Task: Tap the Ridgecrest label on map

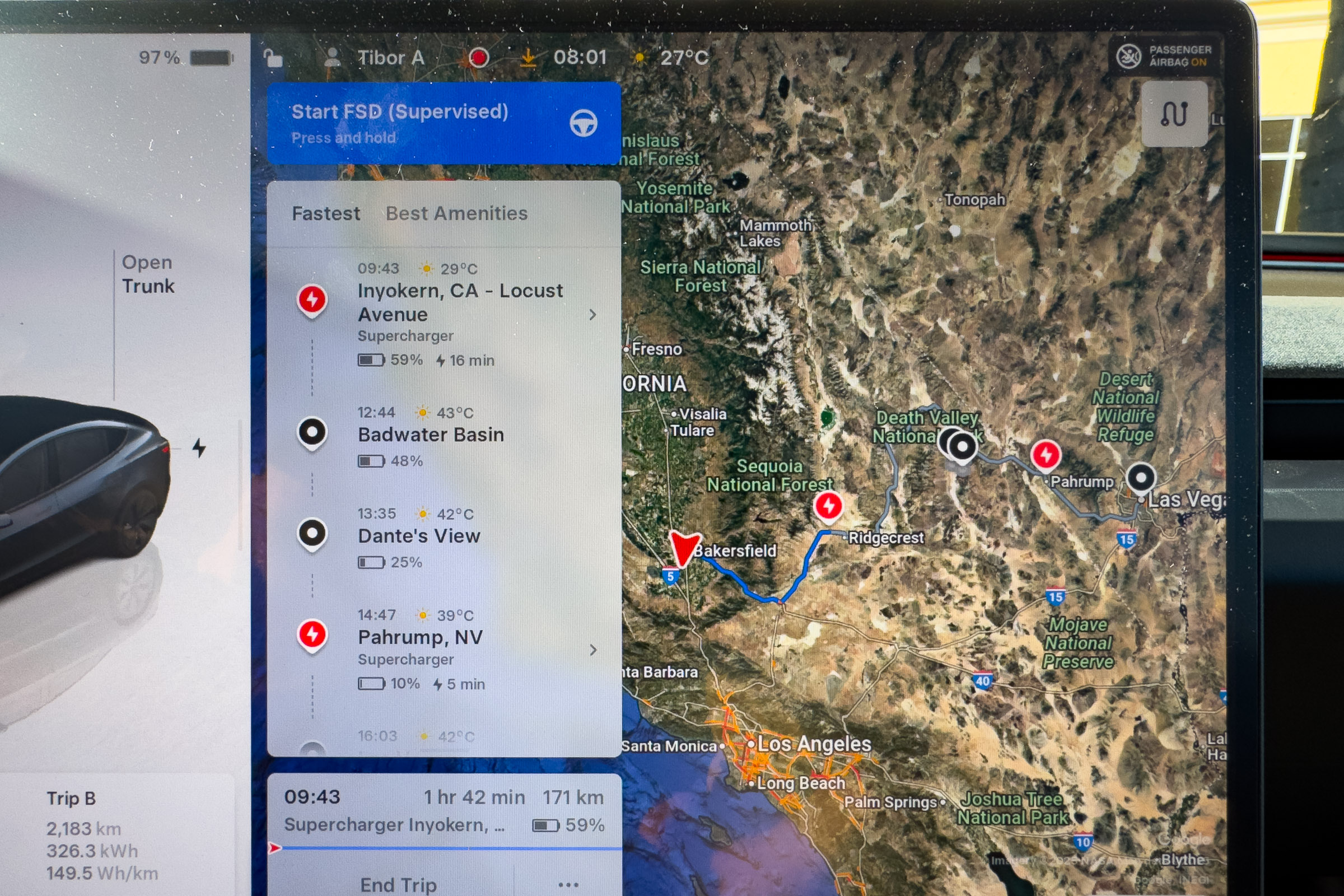Action: (x=886, y=538)
